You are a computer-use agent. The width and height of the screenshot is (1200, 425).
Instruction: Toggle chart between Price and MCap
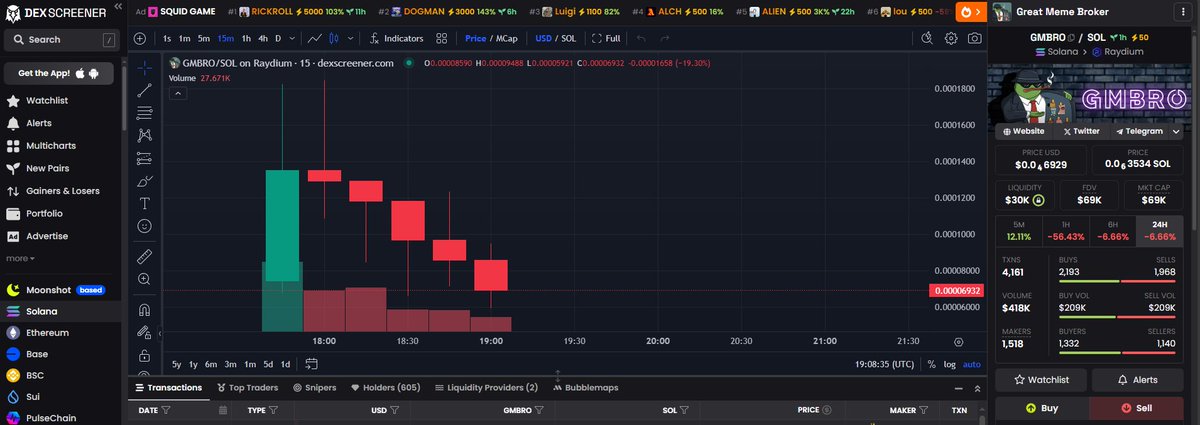490,38
